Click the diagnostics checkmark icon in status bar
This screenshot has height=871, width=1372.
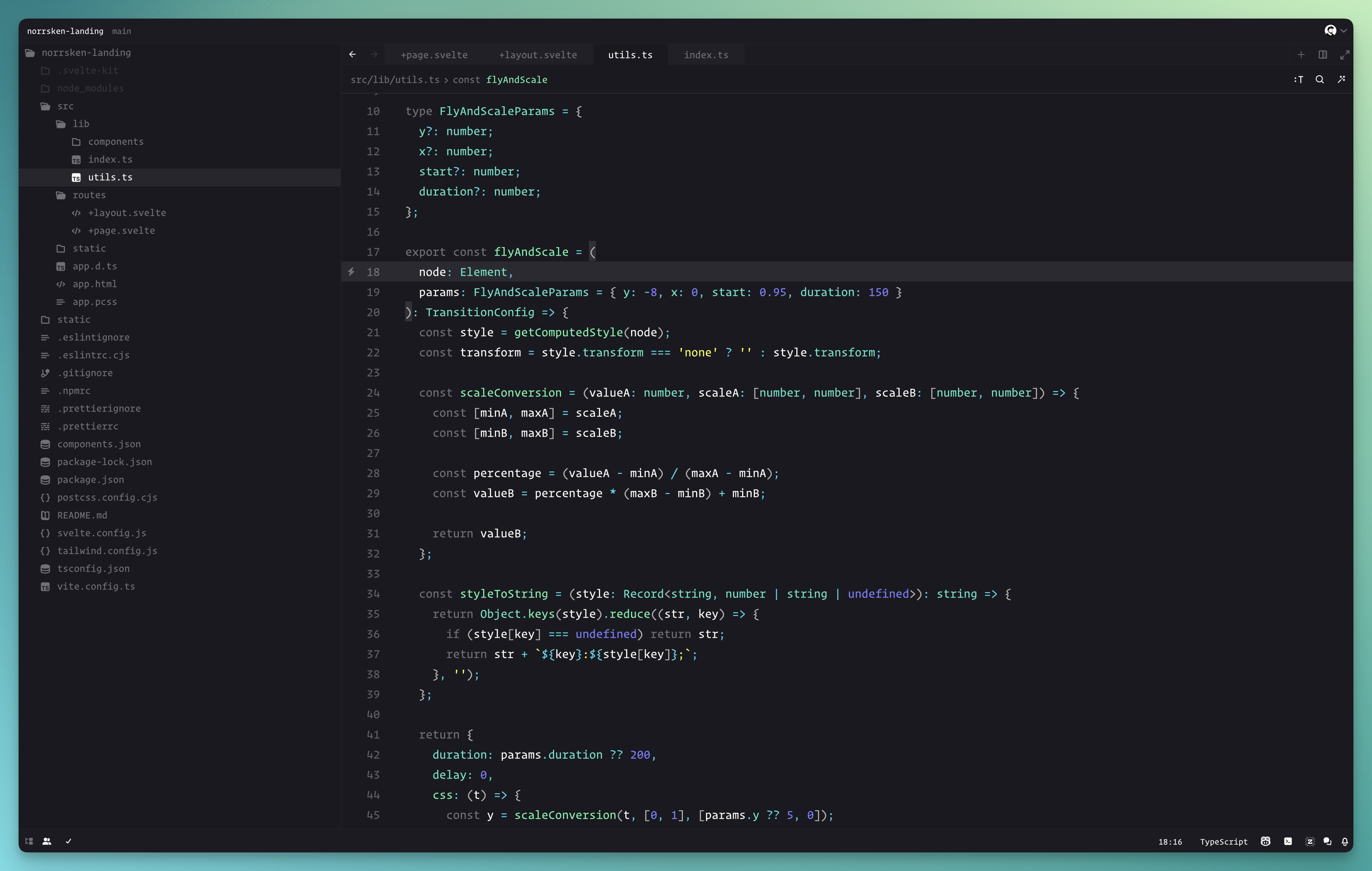(68, 841)
